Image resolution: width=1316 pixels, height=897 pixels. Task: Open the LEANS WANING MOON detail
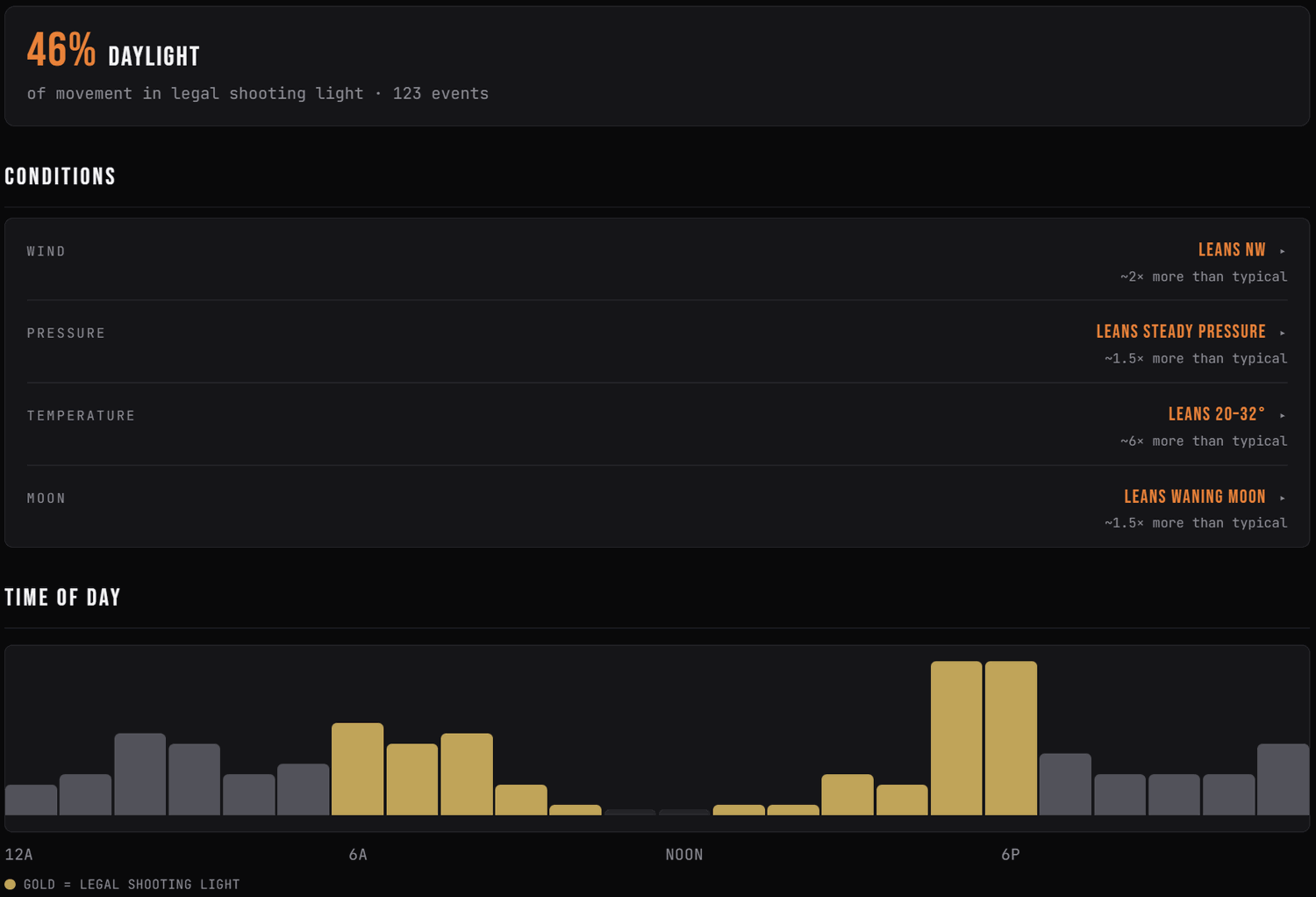pos(1195,497)
